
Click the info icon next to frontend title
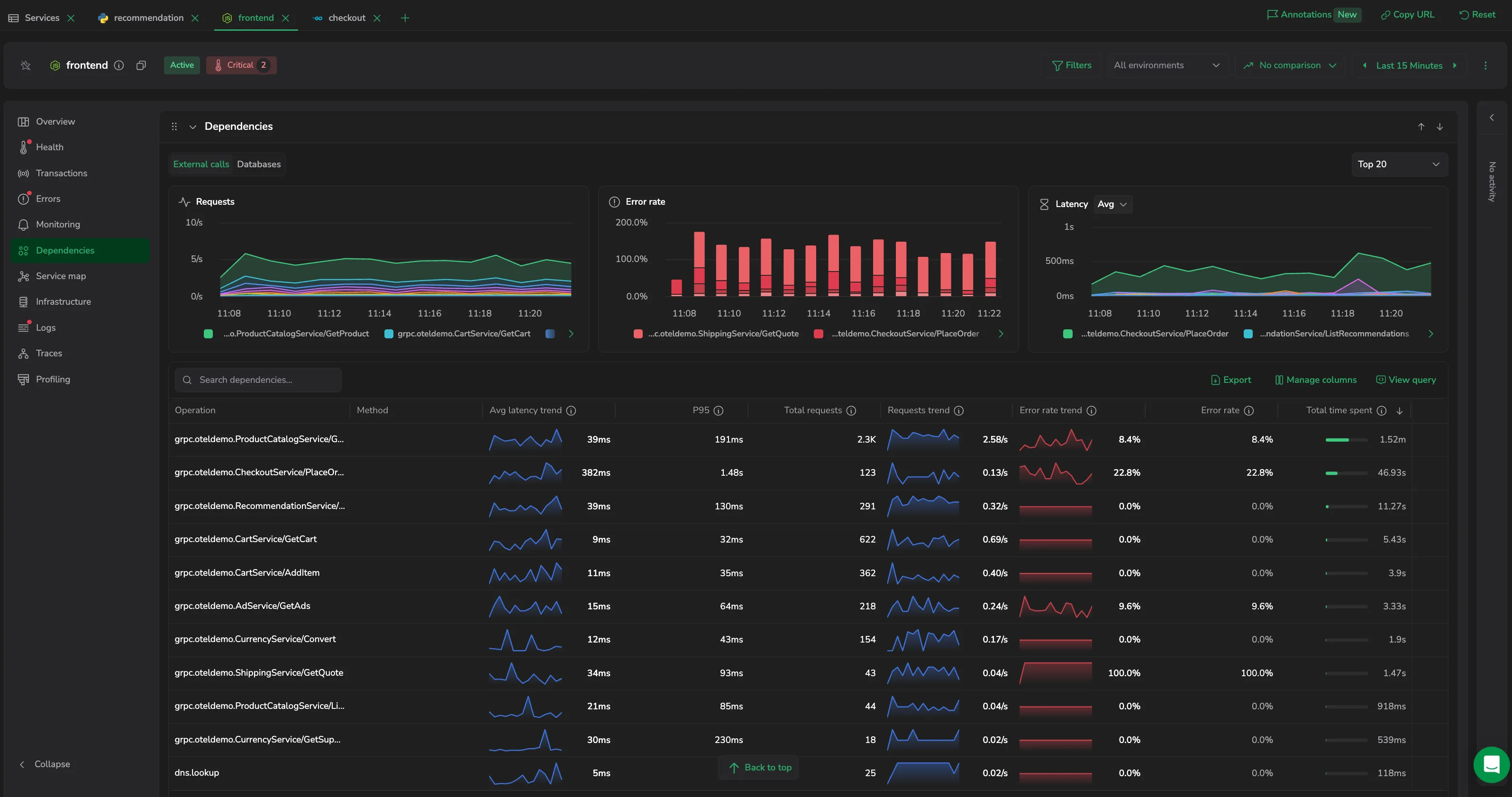coord(119,65)
